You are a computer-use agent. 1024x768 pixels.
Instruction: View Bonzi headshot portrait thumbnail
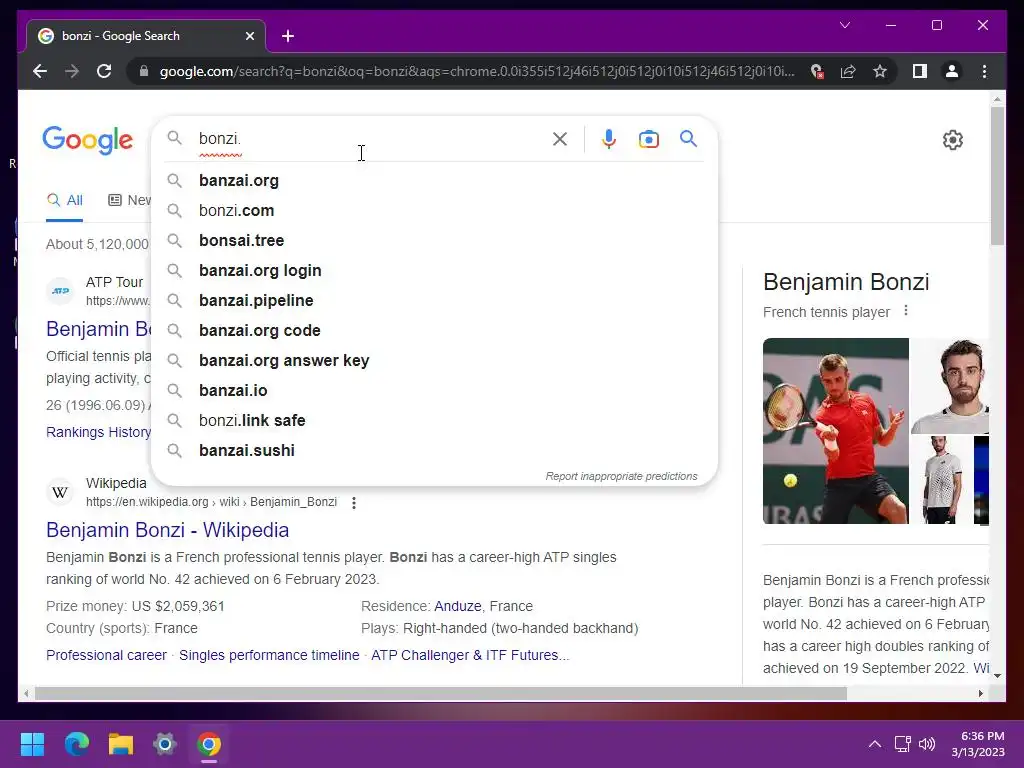(x=950, y=385)
